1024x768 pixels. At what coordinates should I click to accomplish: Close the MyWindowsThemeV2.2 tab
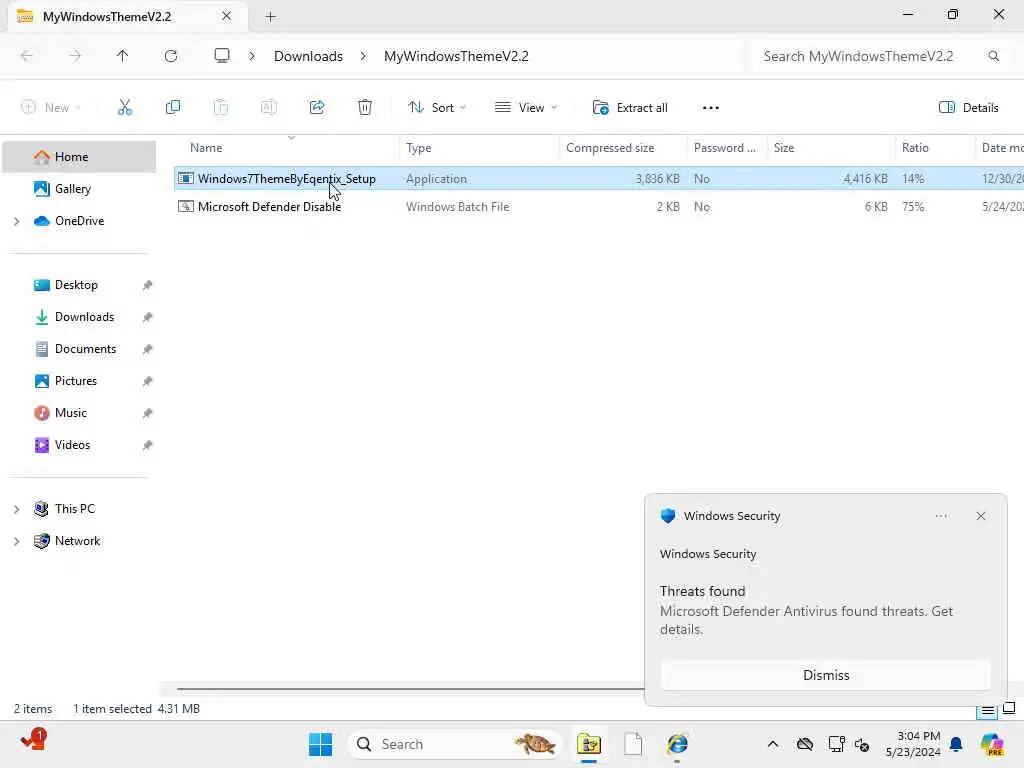[x=227, y=16]
